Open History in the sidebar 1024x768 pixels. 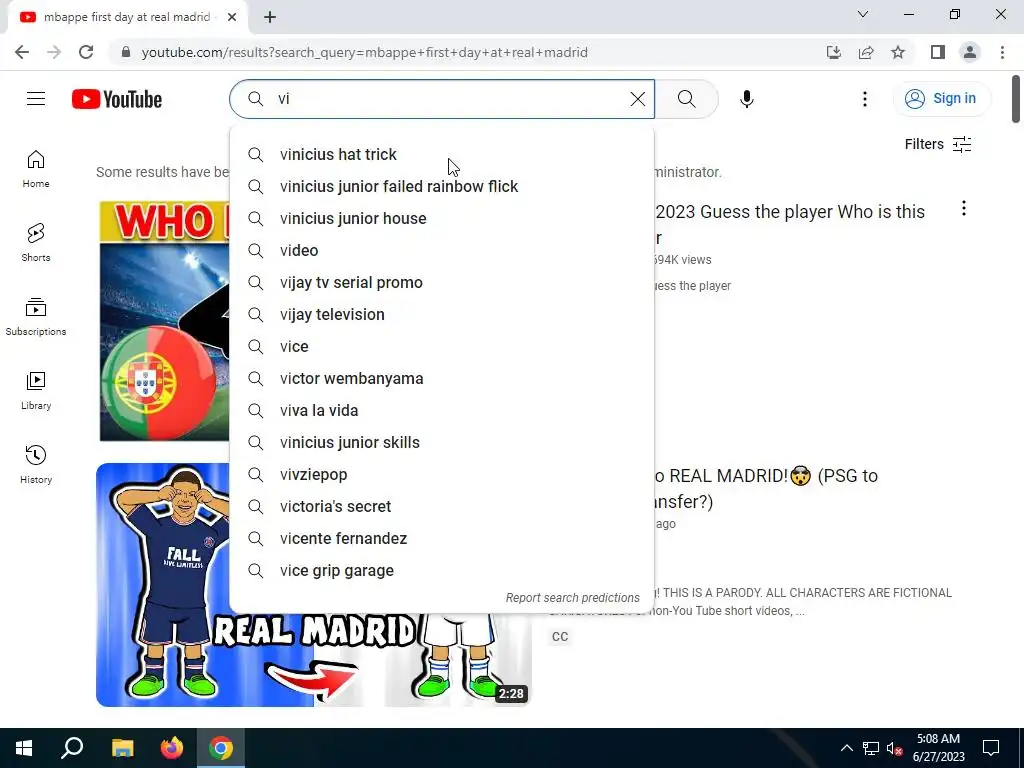click(36, 464)
